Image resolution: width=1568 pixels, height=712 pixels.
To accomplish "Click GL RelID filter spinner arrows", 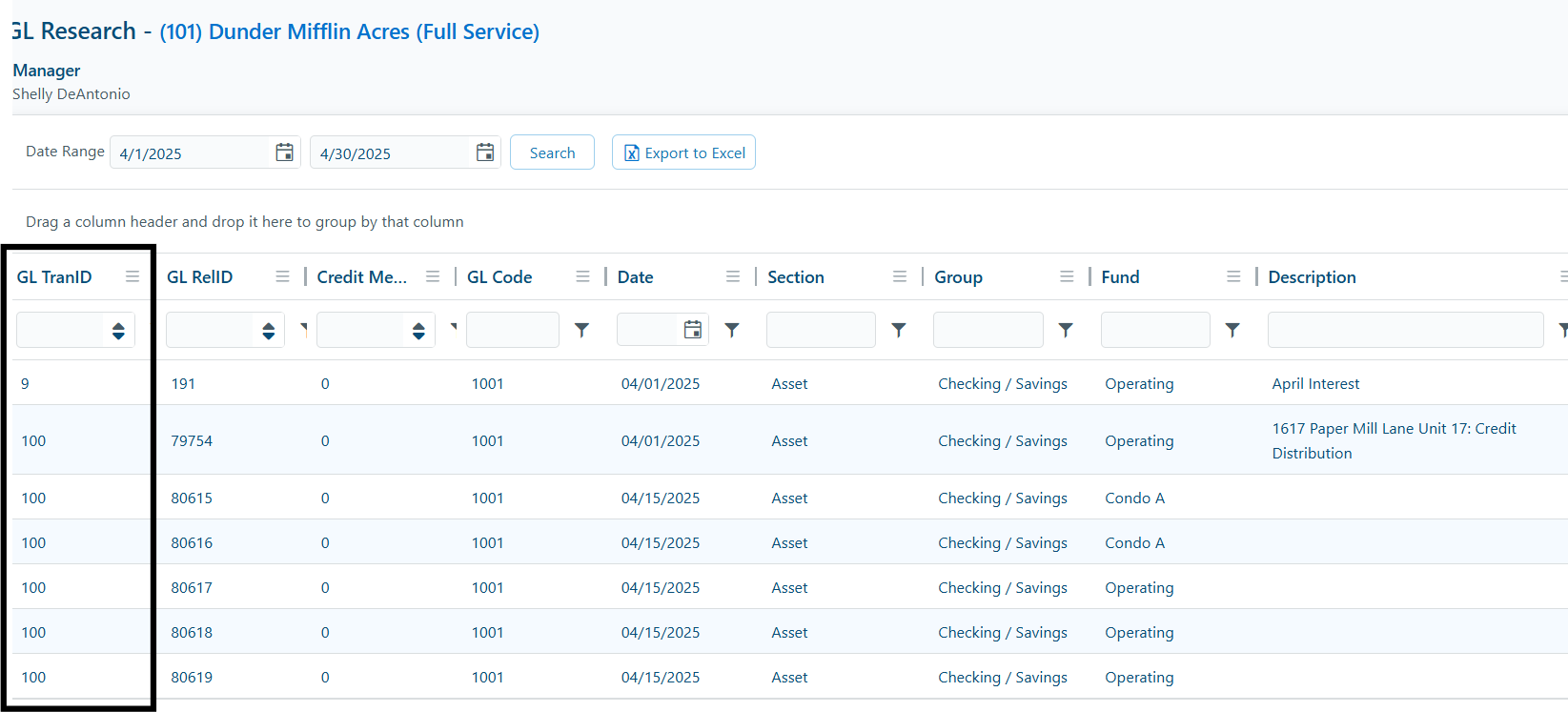I will pos(269,331).
